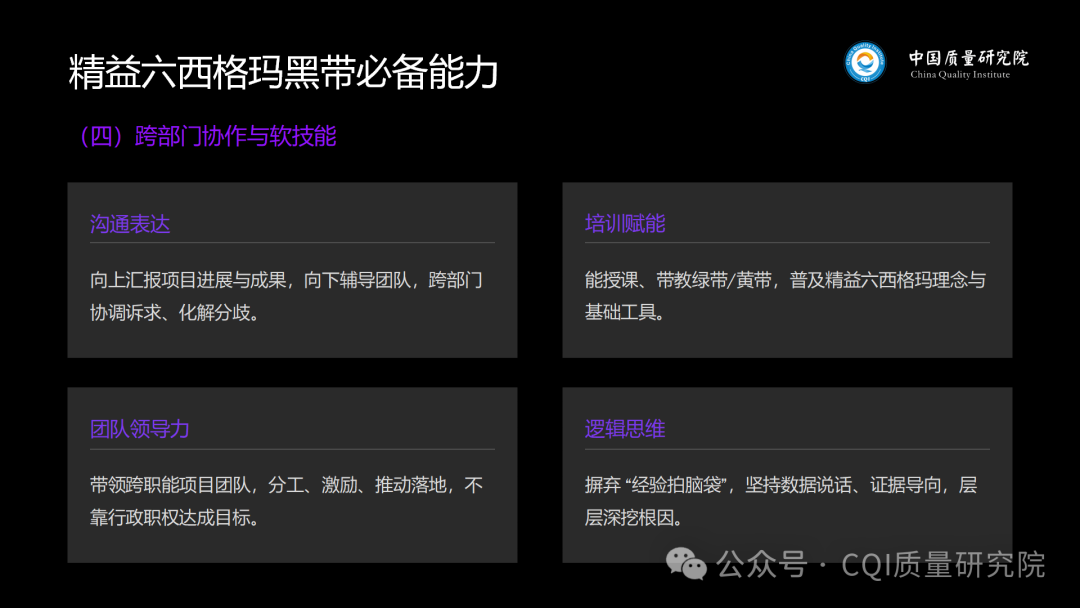
Task: Select the paragraph starting "摒弃“经验拍脑袋”"
Action: [780, 501]
